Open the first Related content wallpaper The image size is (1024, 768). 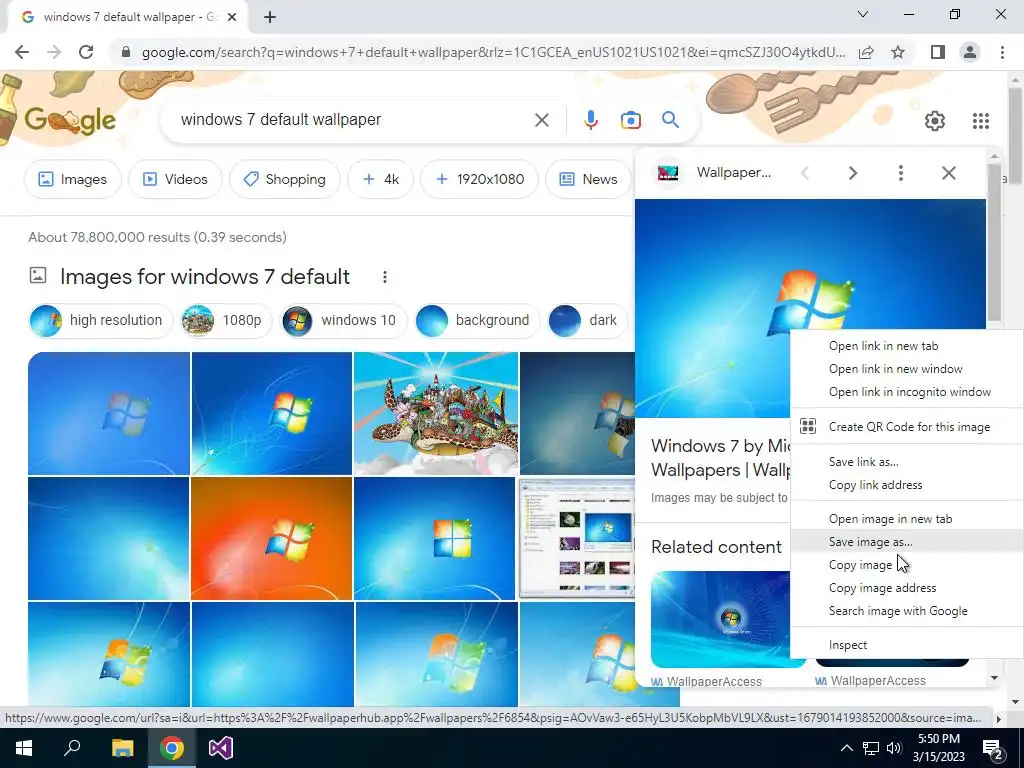(x=720, y=619)
